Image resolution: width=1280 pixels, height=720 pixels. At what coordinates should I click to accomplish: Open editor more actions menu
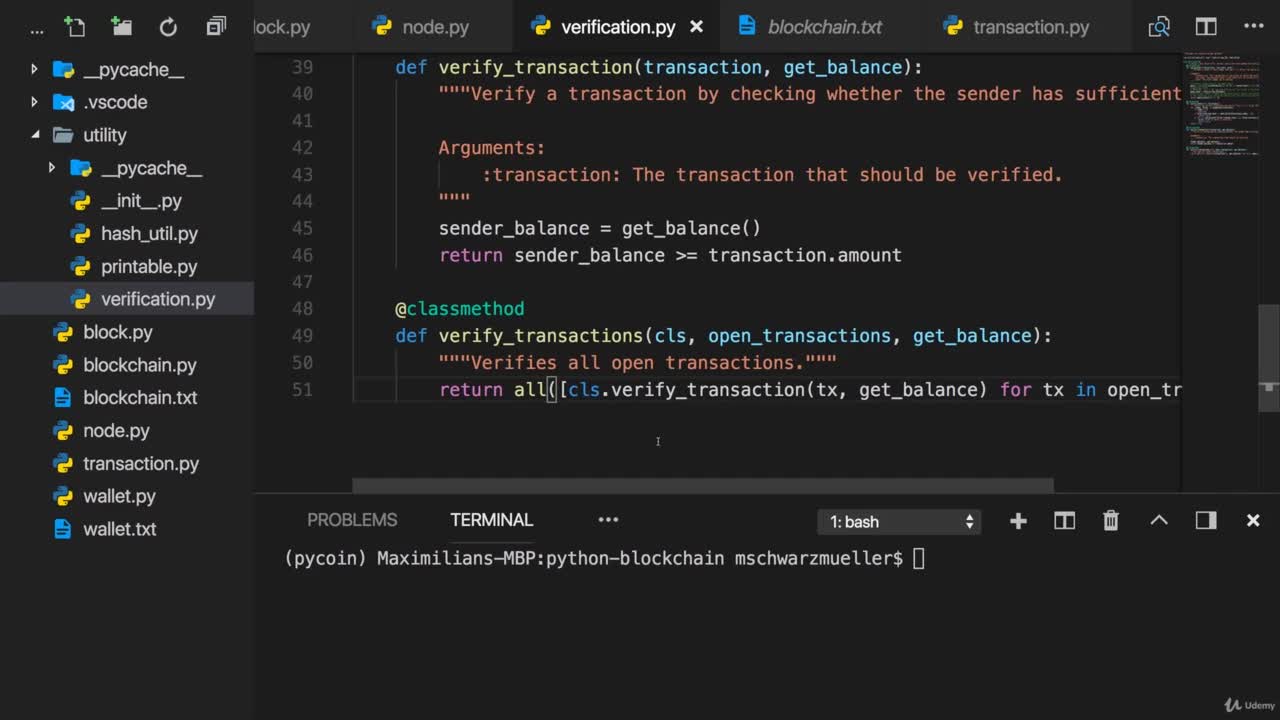point(1254,27)
